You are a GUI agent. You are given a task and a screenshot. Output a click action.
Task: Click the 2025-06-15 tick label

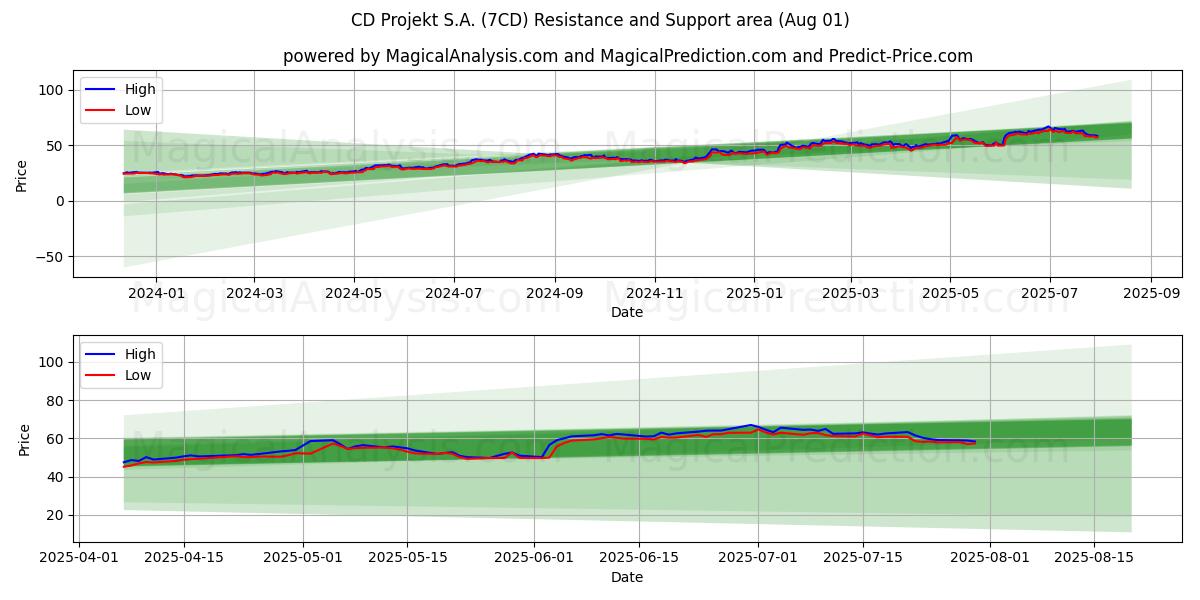(x=637, y=558)
